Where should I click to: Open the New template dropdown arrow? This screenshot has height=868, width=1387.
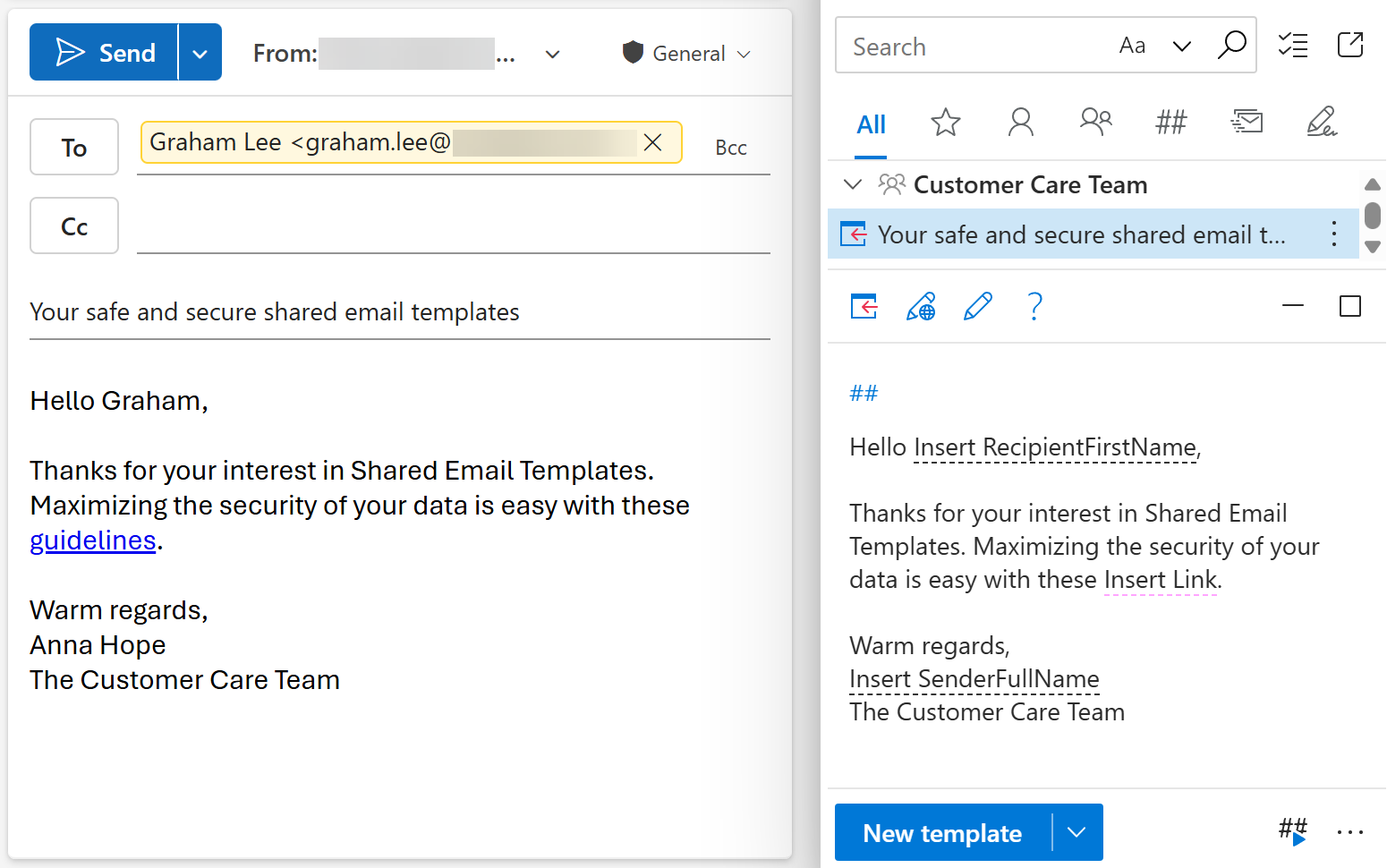click(1076, 832)
